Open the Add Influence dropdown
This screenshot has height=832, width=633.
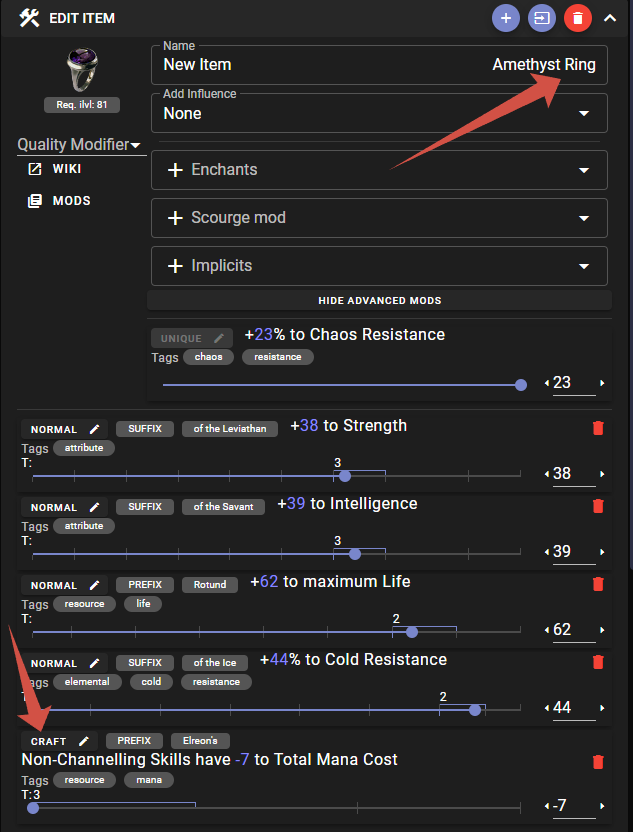coord(379,113)
